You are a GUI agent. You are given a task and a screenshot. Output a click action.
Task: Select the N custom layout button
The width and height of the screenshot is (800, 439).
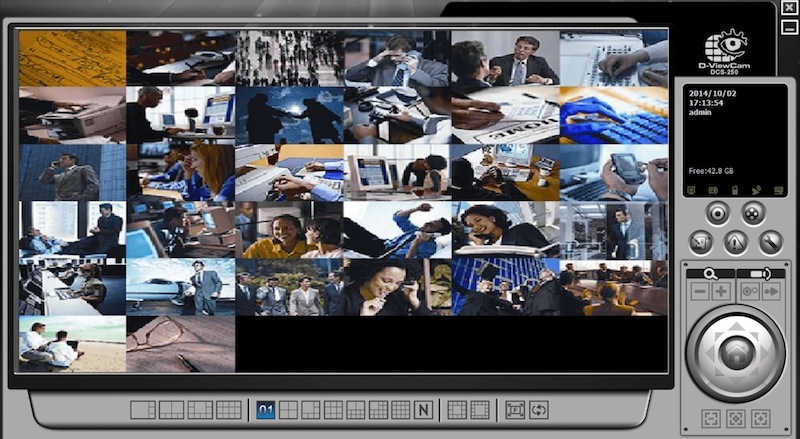click(x=423, y=409)
